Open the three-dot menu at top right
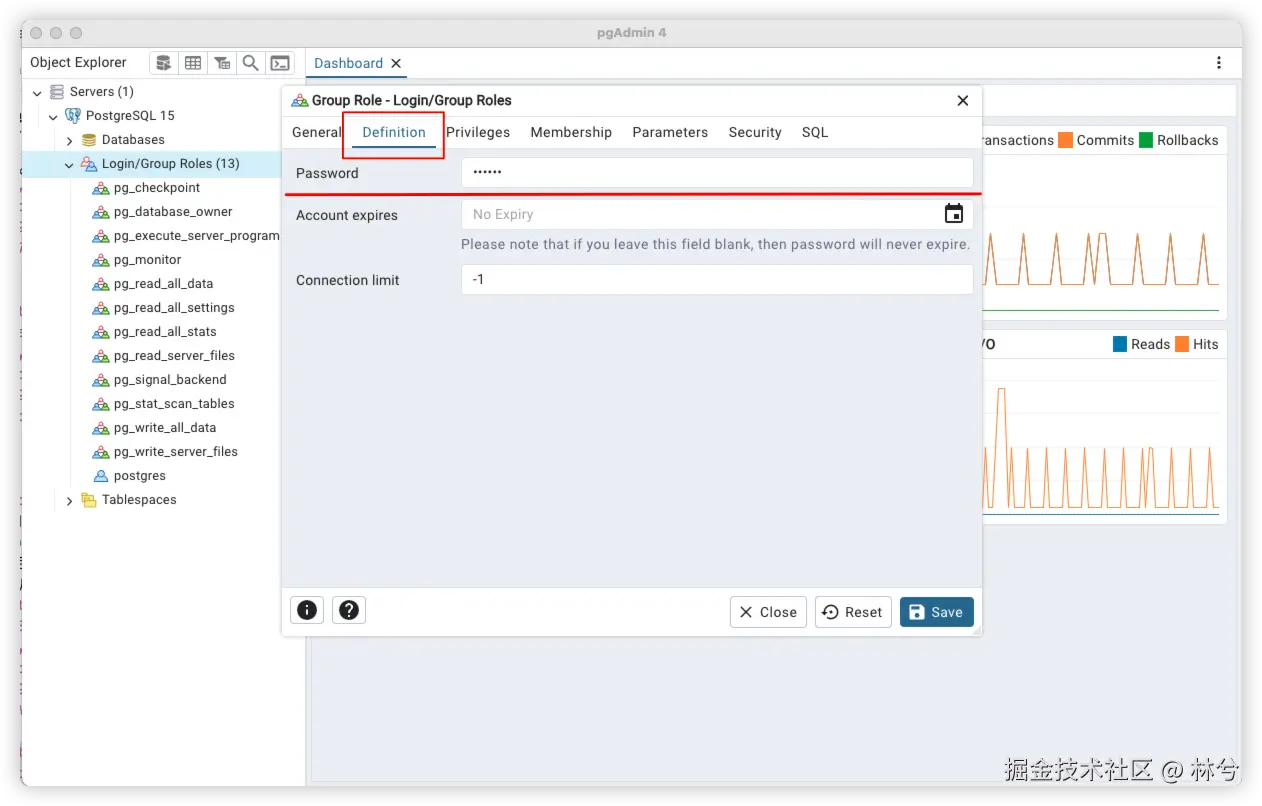 pyautogui.click(x=1218, y=63)
